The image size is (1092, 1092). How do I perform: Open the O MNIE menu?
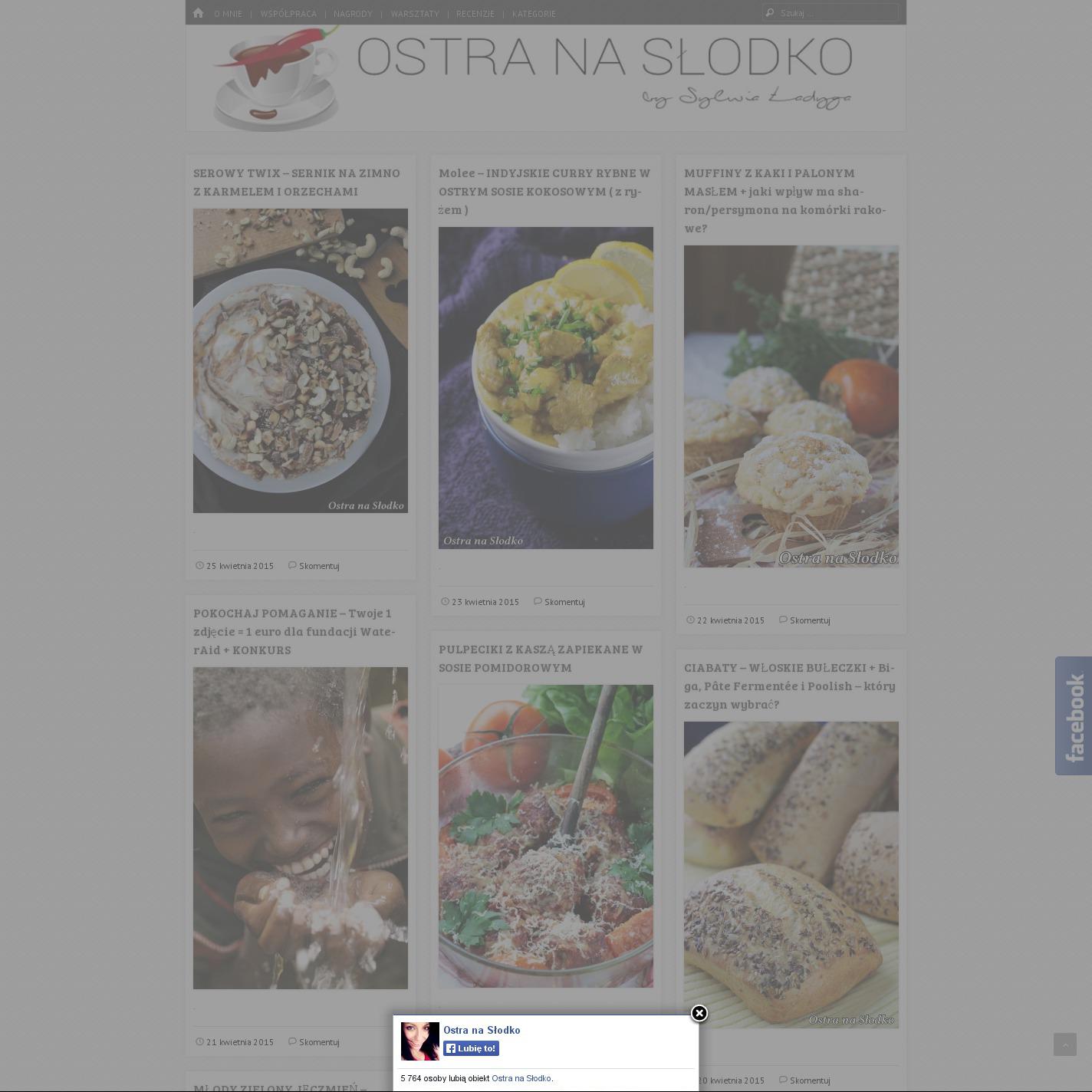coord(228,14)
